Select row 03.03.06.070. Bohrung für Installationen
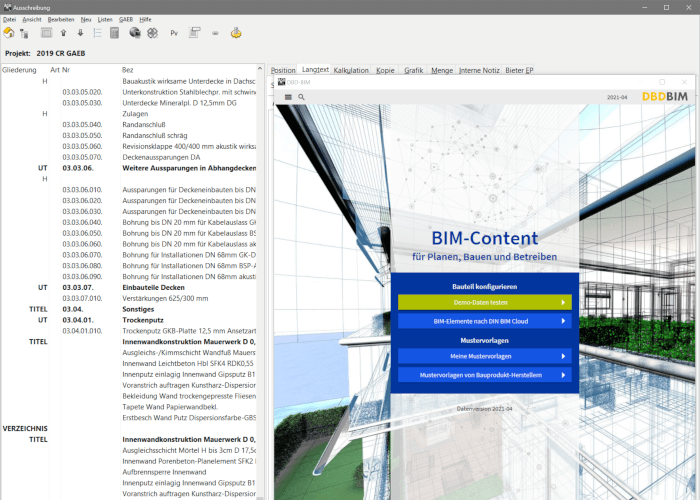The width and height of the screenshot is (700, 500). (x=129, y=255)
